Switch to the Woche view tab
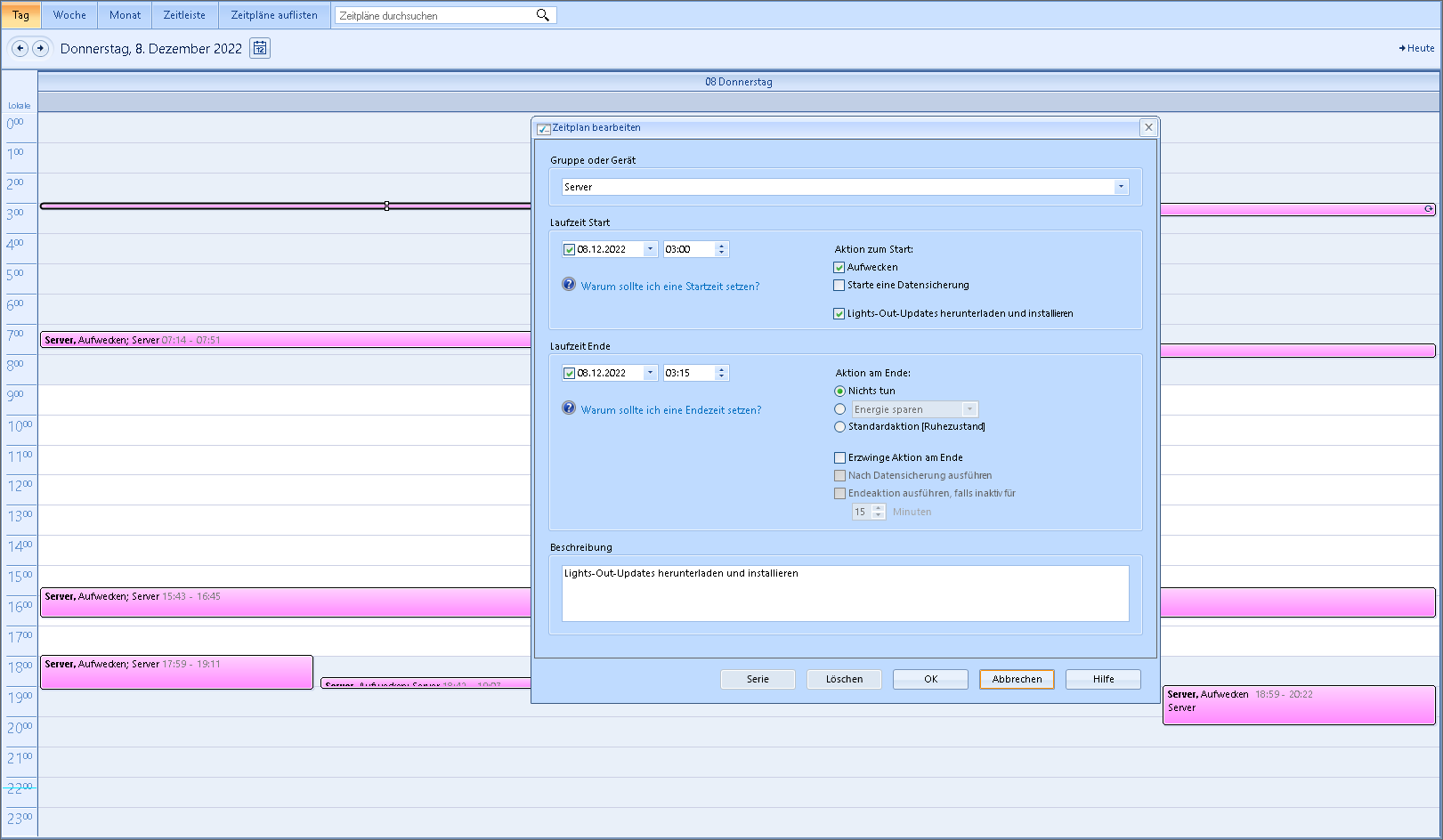 point(69,15)
